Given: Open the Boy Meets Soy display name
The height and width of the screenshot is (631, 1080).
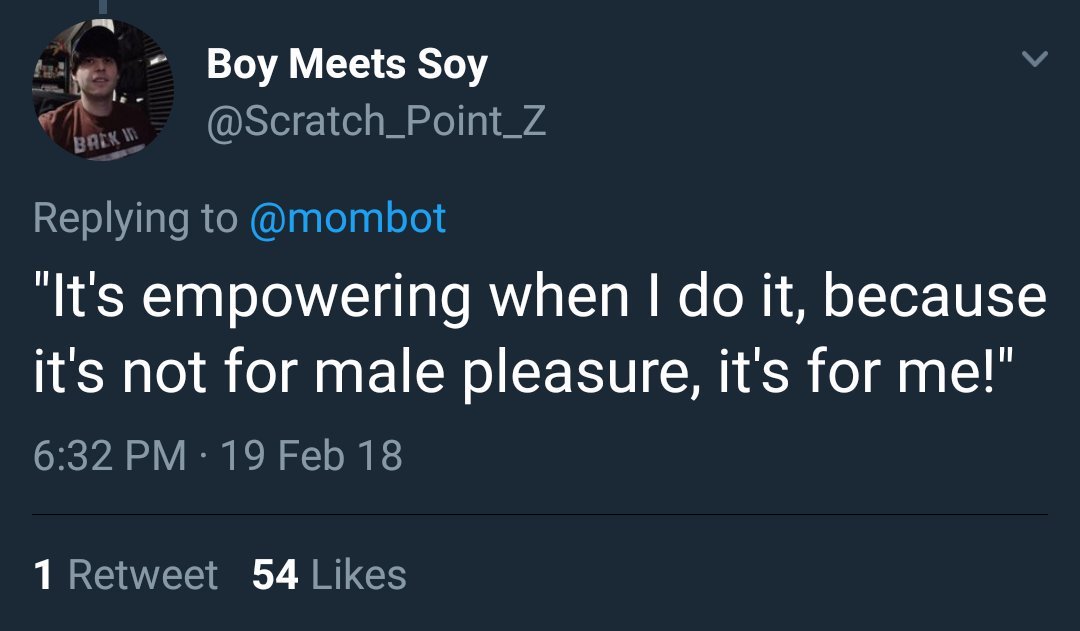Looking at the screenshot, I should point(347,66).
